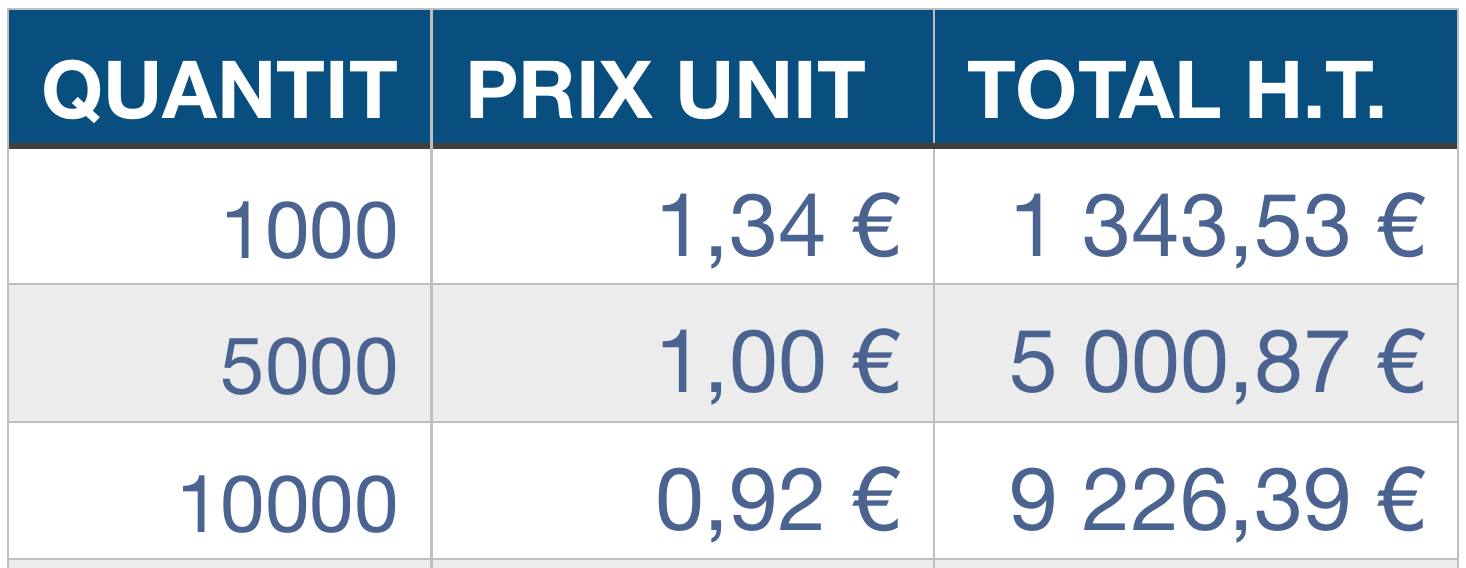Click the TOTAL H.T. column header
This screenshot has height=568, width=1466.
click(1176, 90)
